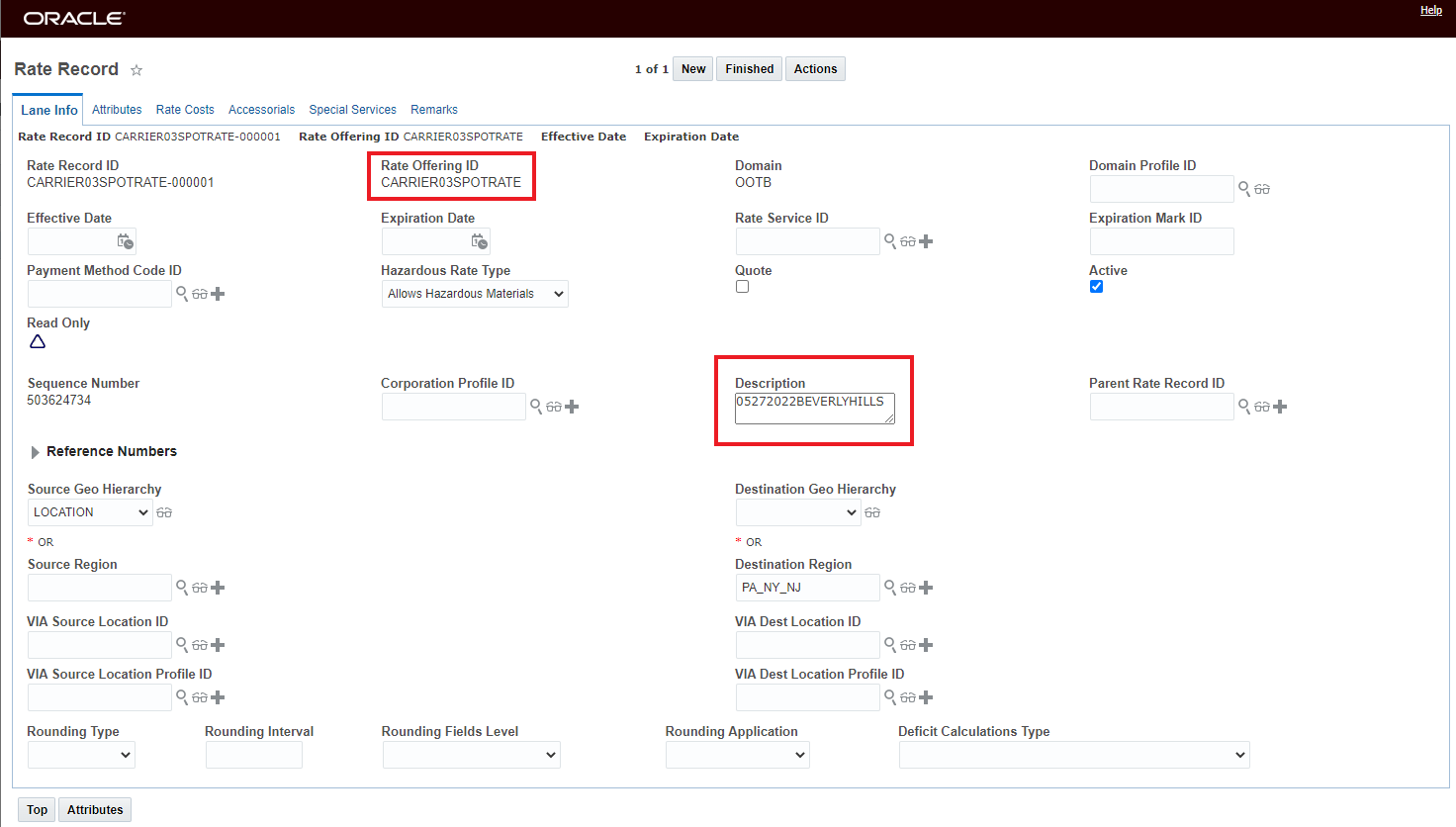Expand the Reference Numbers section
Image resolution: width=1456 pixels, height=827 pixels.
click(x=36, y=452)
